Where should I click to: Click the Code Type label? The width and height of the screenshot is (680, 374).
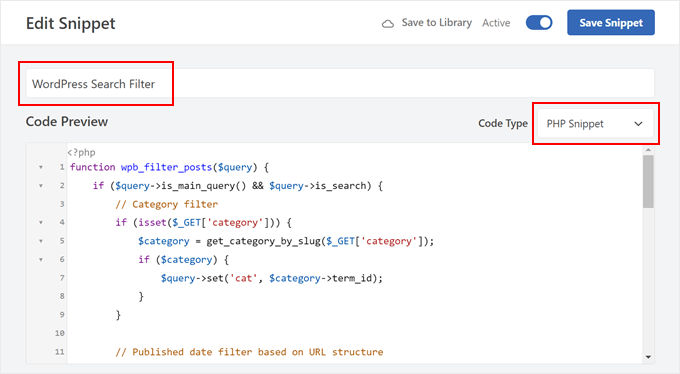(x=503, y=124)
